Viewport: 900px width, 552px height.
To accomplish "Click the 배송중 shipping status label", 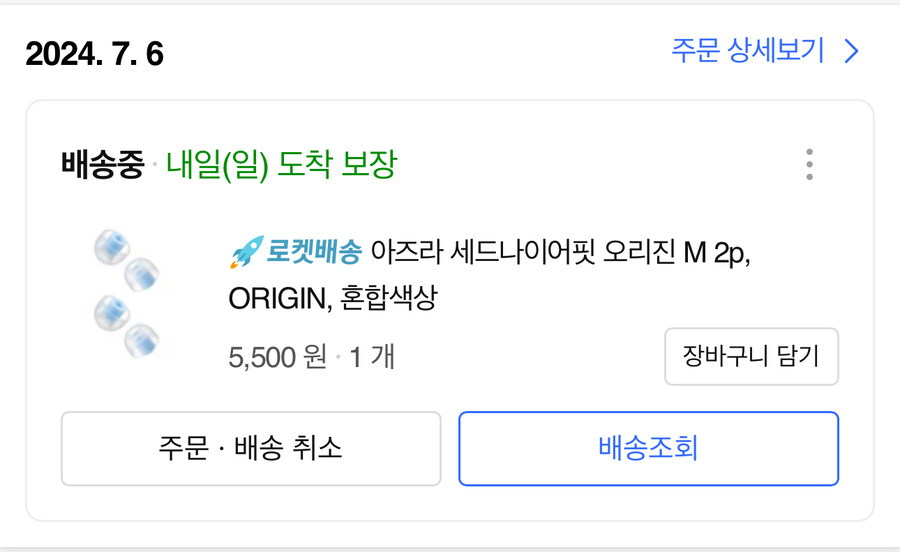I will (x=102, y=164).
